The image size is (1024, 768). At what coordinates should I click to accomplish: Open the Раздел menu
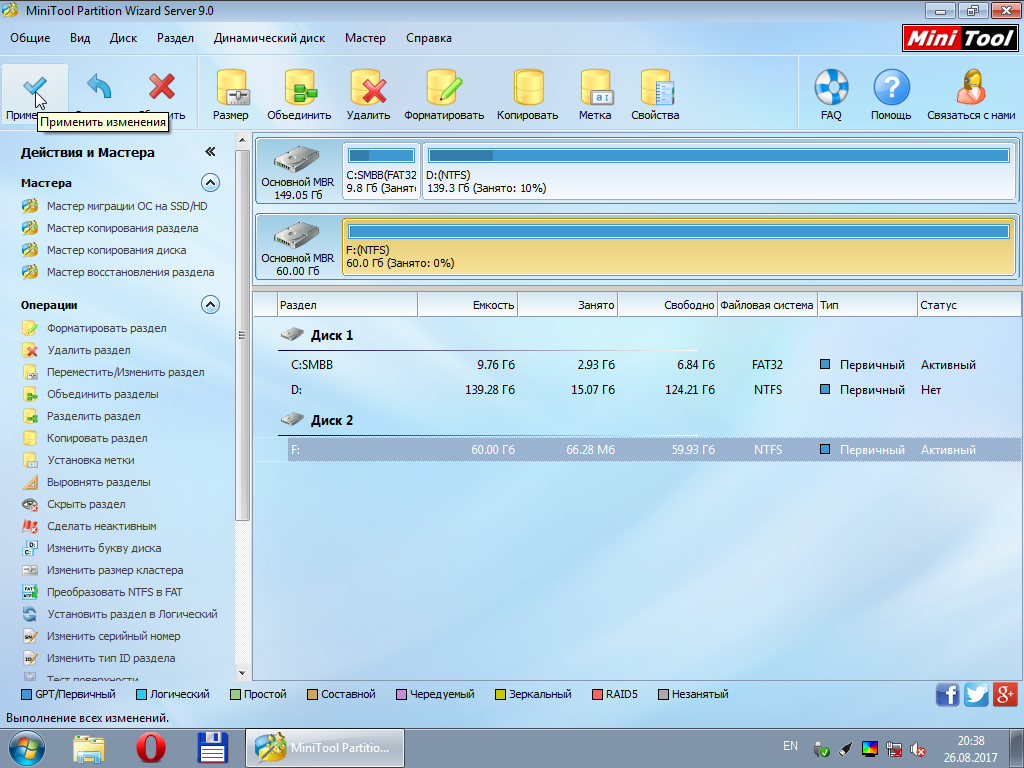click(175, 38)
